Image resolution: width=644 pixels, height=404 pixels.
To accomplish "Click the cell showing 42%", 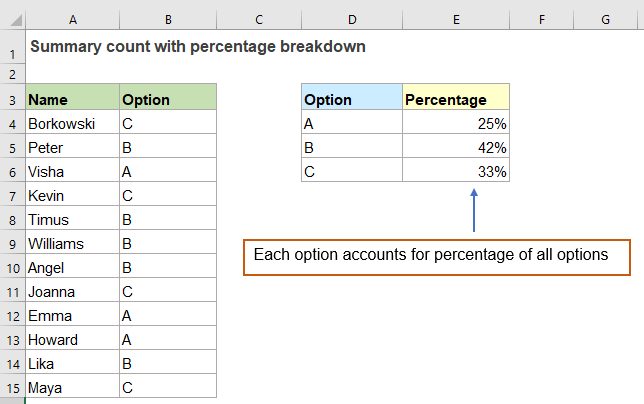I will tap(456, 147).
